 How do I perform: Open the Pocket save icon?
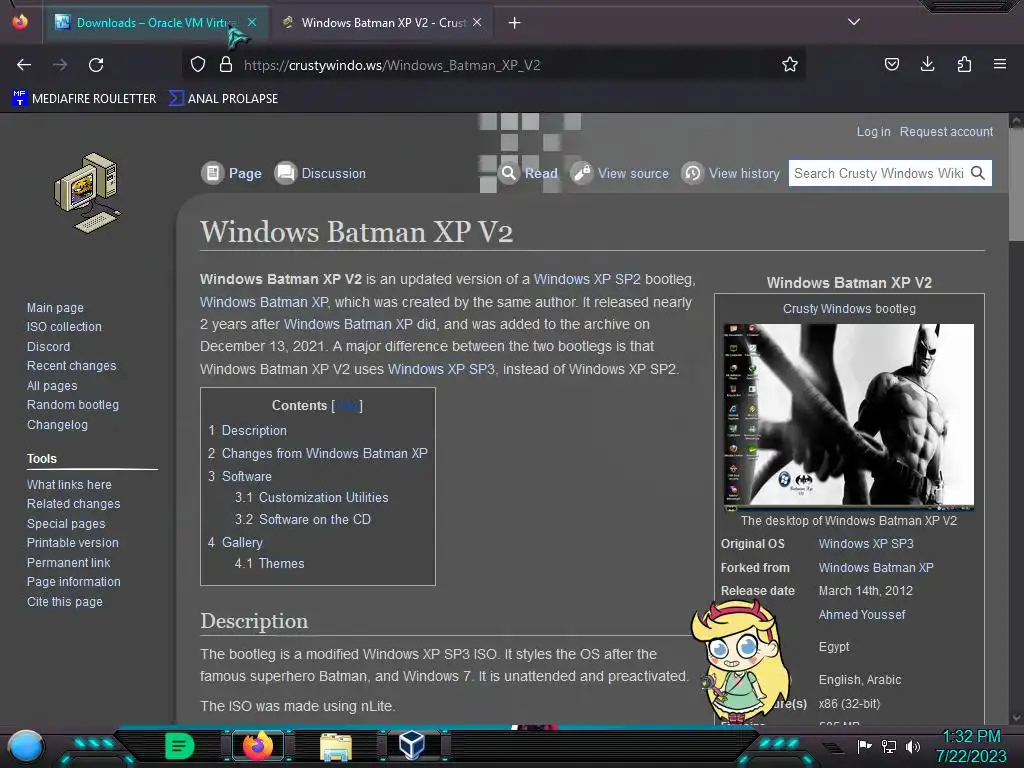891,64
